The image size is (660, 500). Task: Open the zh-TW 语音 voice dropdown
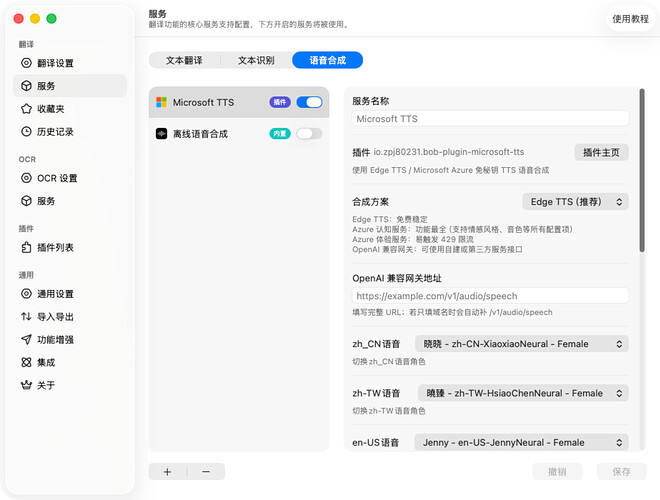pos(523,393)
